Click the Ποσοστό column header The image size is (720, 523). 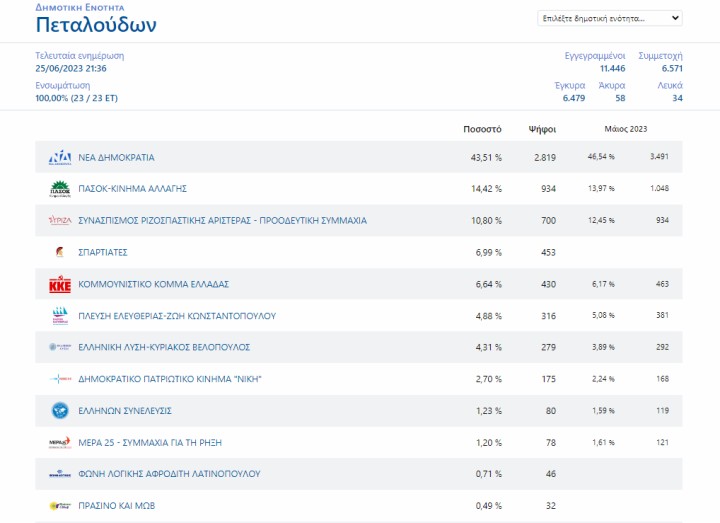(x=482, y=129)
